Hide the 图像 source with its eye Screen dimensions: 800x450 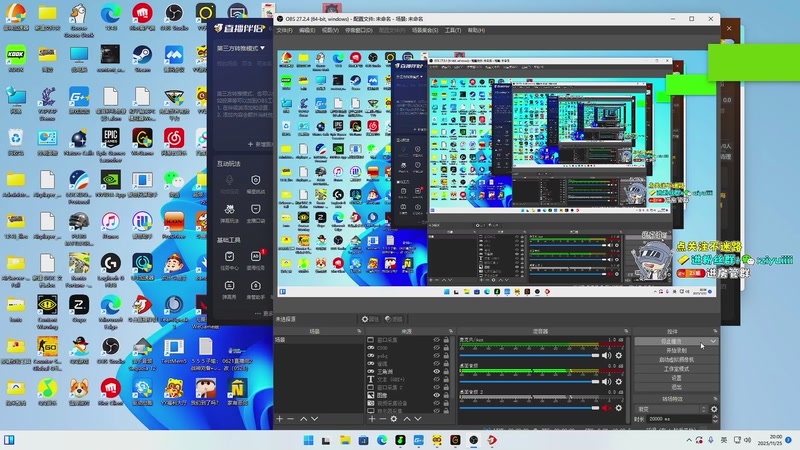436,395
